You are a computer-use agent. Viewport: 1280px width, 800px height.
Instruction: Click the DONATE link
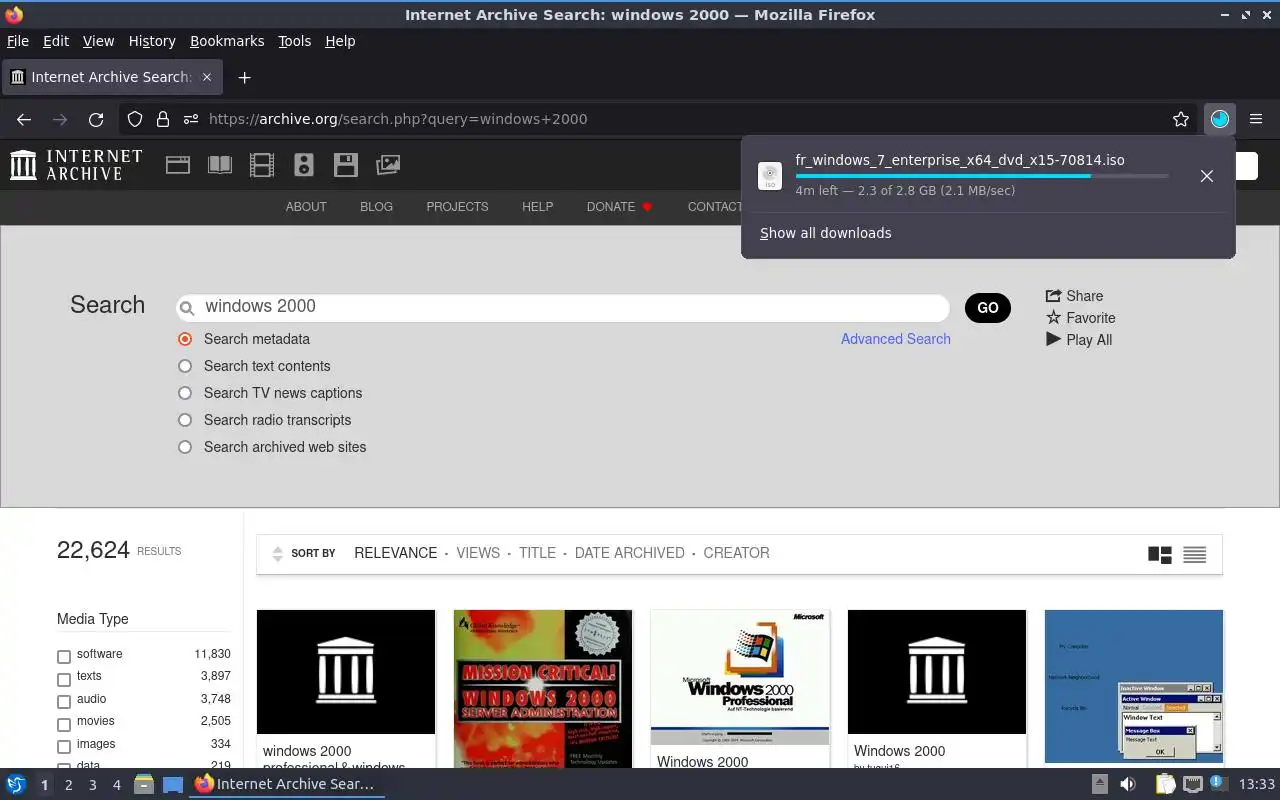pyautogui.click(x=619, y=207)
